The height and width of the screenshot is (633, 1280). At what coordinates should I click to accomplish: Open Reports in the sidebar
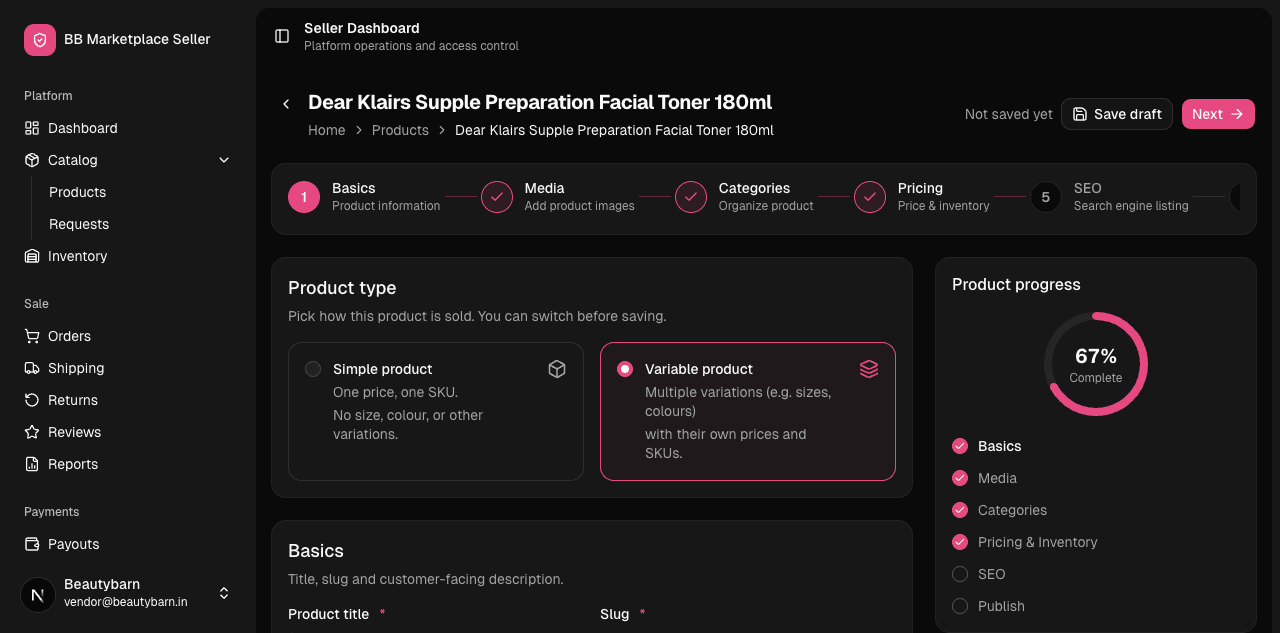click(x=128, y=464)
